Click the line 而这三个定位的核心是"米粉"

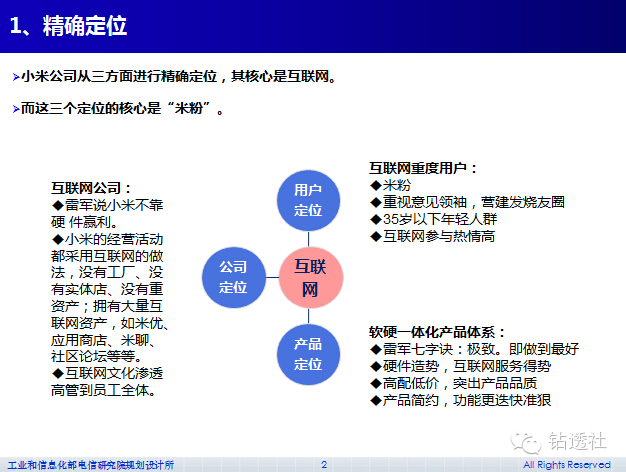[x=121, y=108]
